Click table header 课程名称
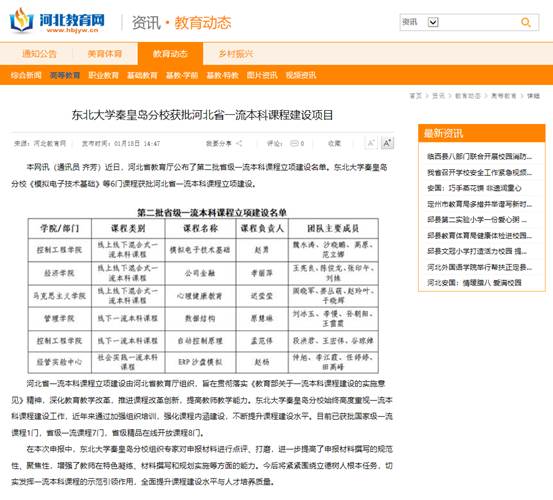 click(200, 228)
